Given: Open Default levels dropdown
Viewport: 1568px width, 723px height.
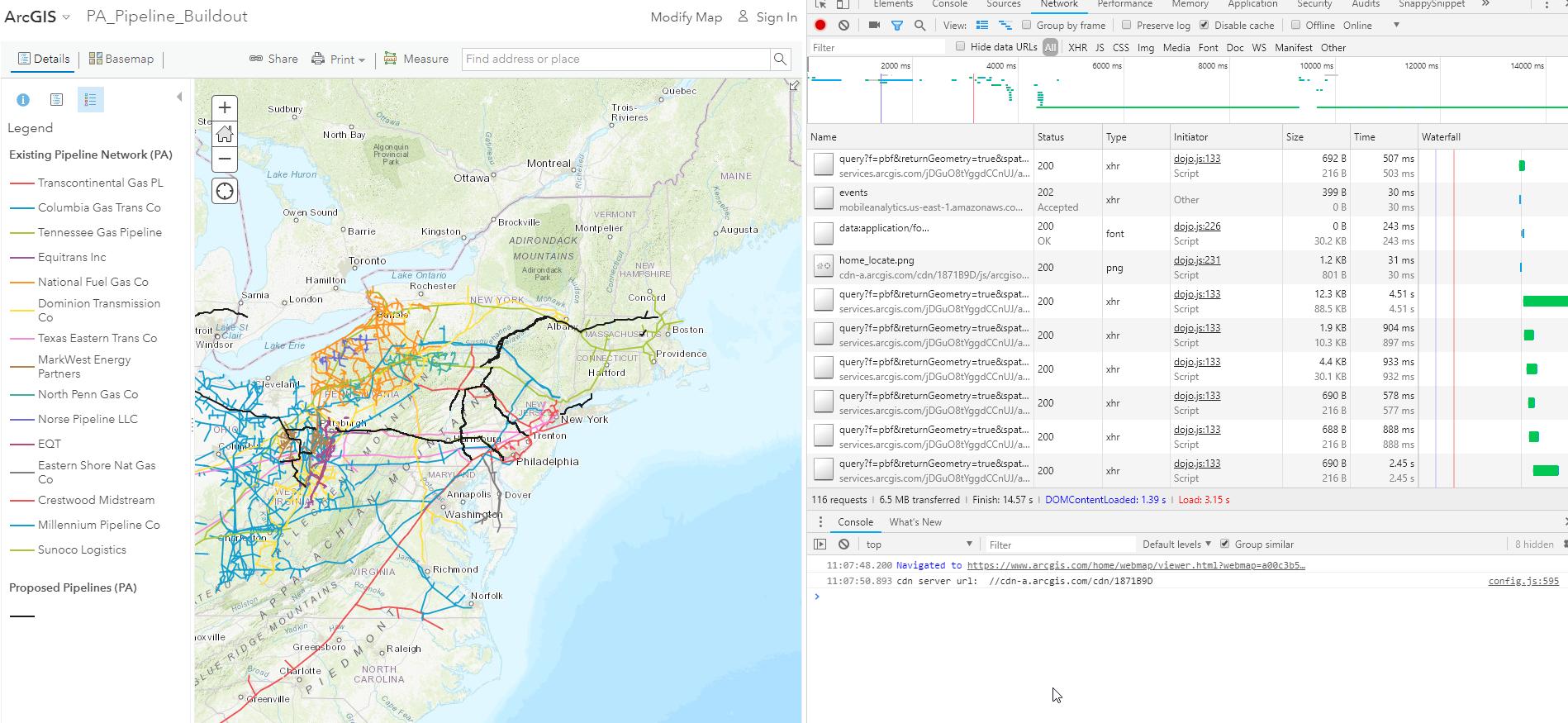Looking at the screenshot, I should 1176,545.
